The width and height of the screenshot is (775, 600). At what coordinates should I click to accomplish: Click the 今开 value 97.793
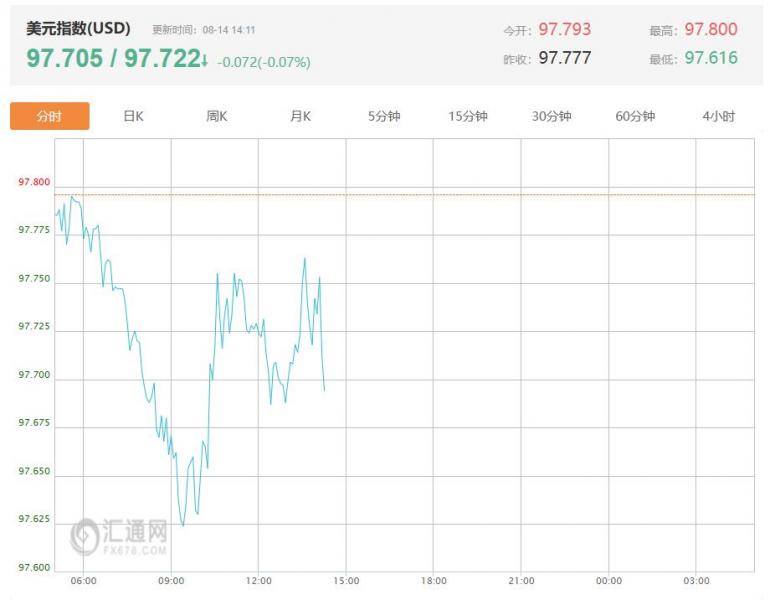(564, 29)
